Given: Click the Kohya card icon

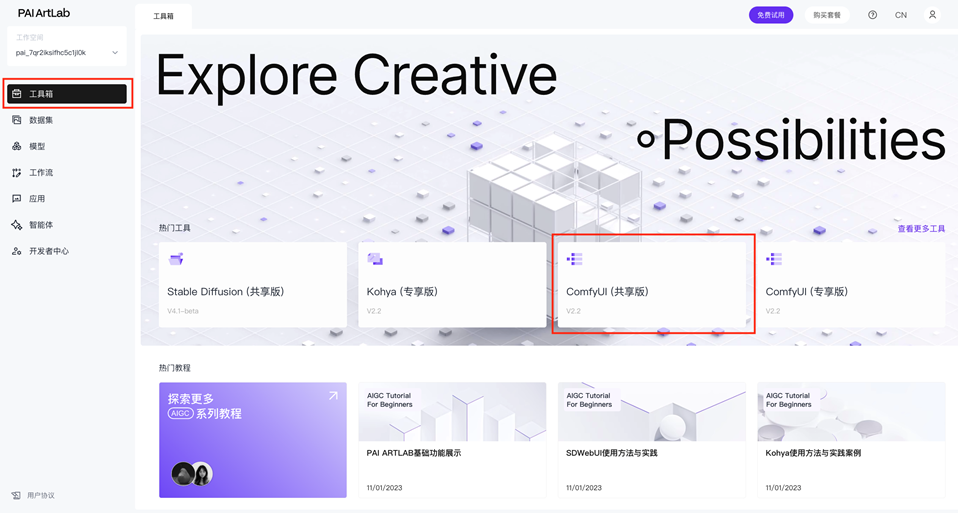Looking at the screenshot, I should 375,259.
